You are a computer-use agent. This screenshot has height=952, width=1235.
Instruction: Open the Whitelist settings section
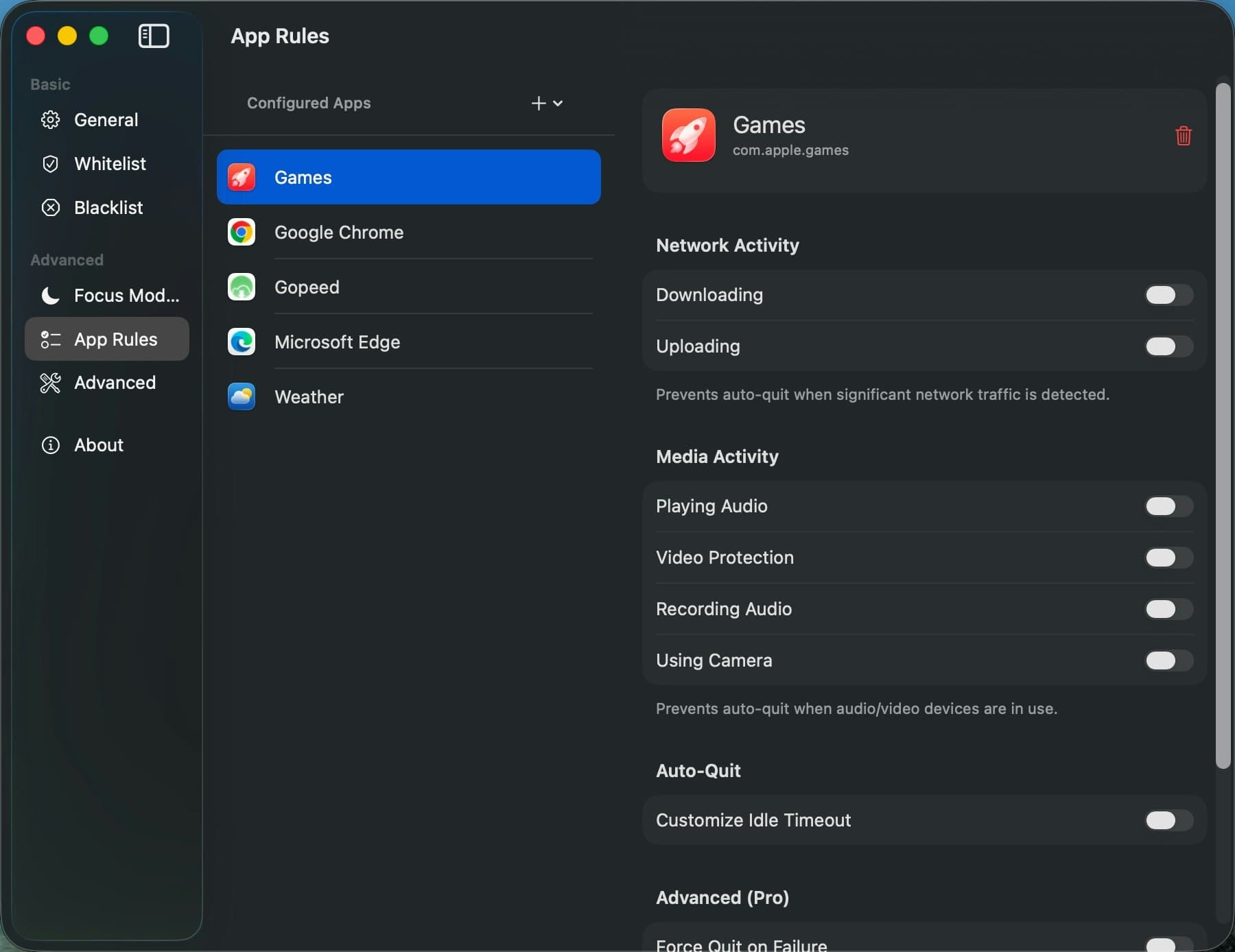(x=109, y=164)
